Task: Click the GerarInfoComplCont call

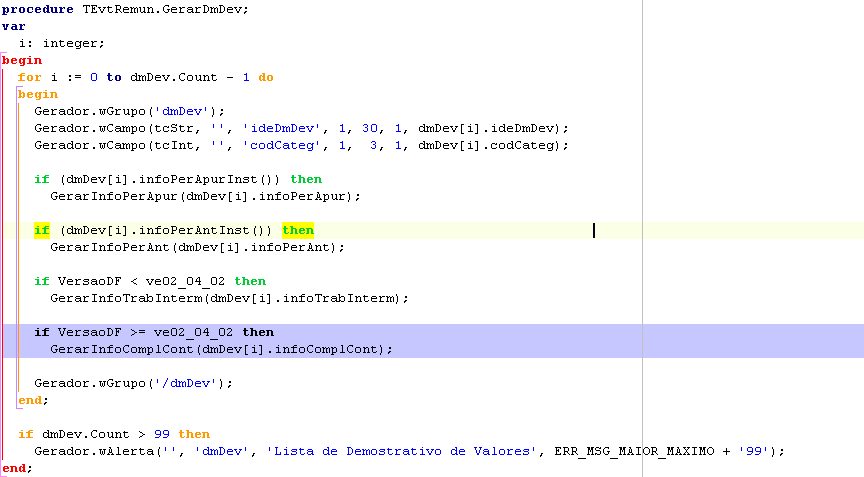Action: pos(222,350)
